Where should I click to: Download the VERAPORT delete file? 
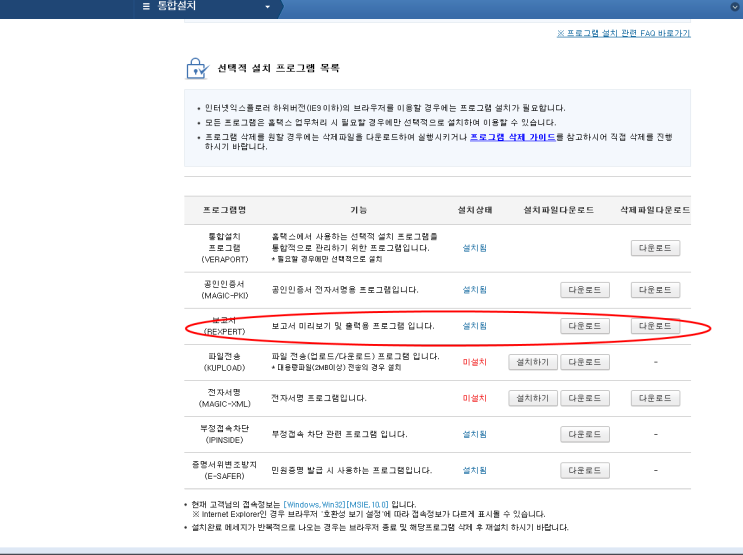point(655,248)
